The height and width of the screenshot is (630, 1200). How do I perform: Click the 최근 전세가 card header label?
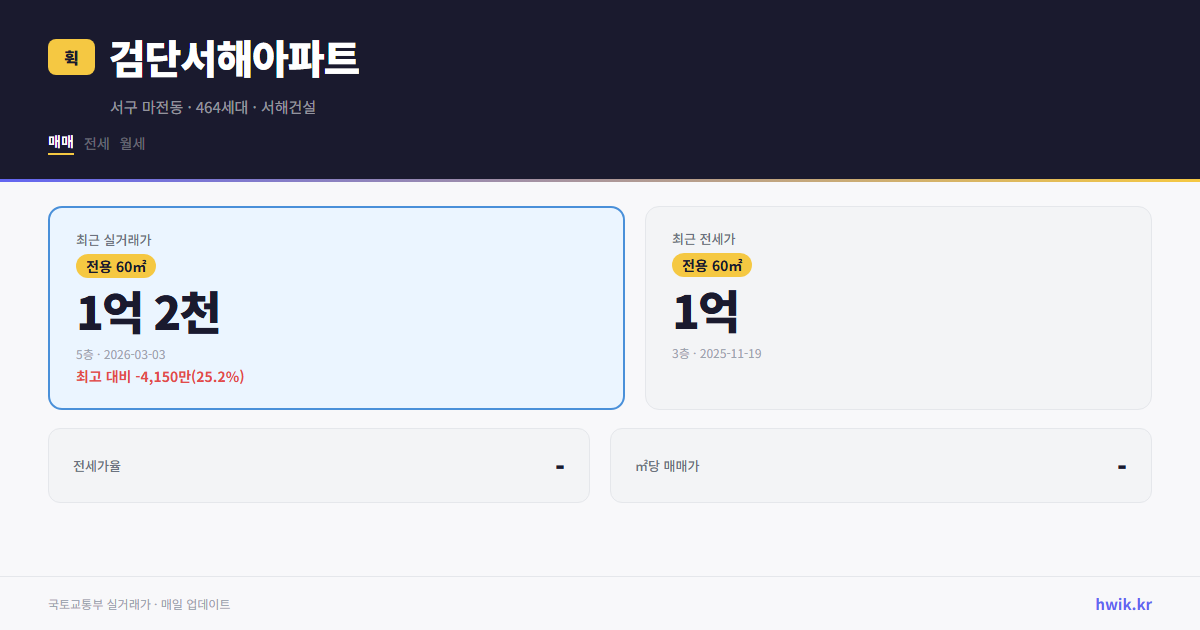[x=707, y=240]
